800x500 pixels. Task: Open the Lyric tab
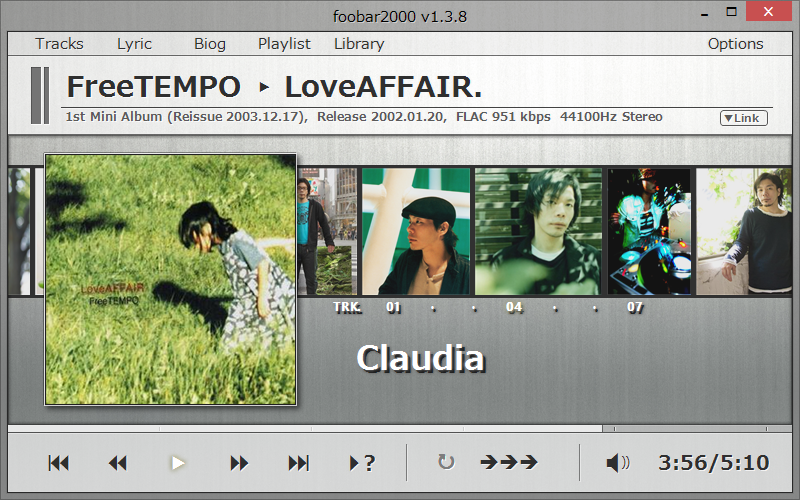click(x=134, y=44)
